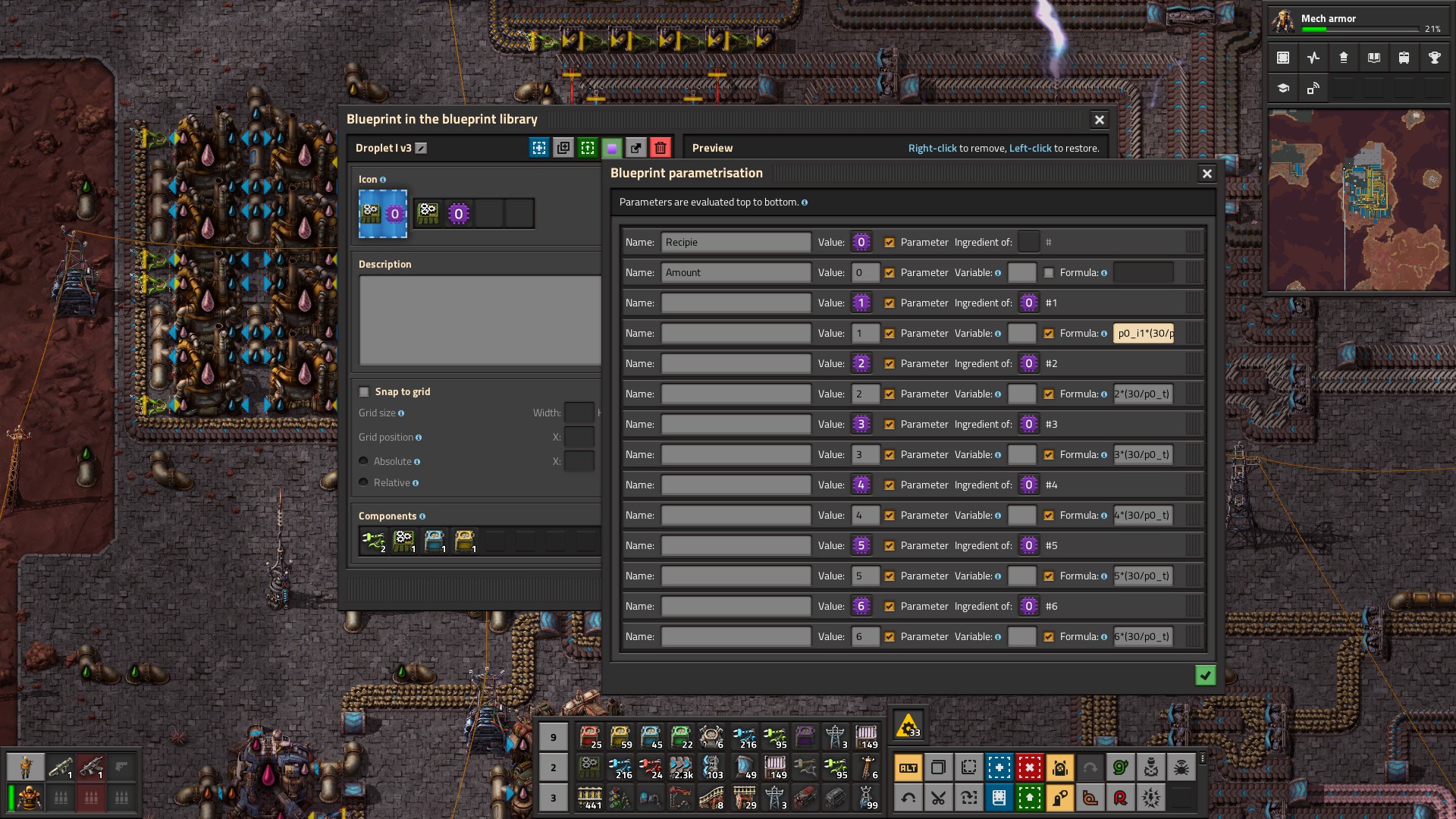Click the yellow alert warning icon showing 33
1456x819 pixels.
coord(908,726)
